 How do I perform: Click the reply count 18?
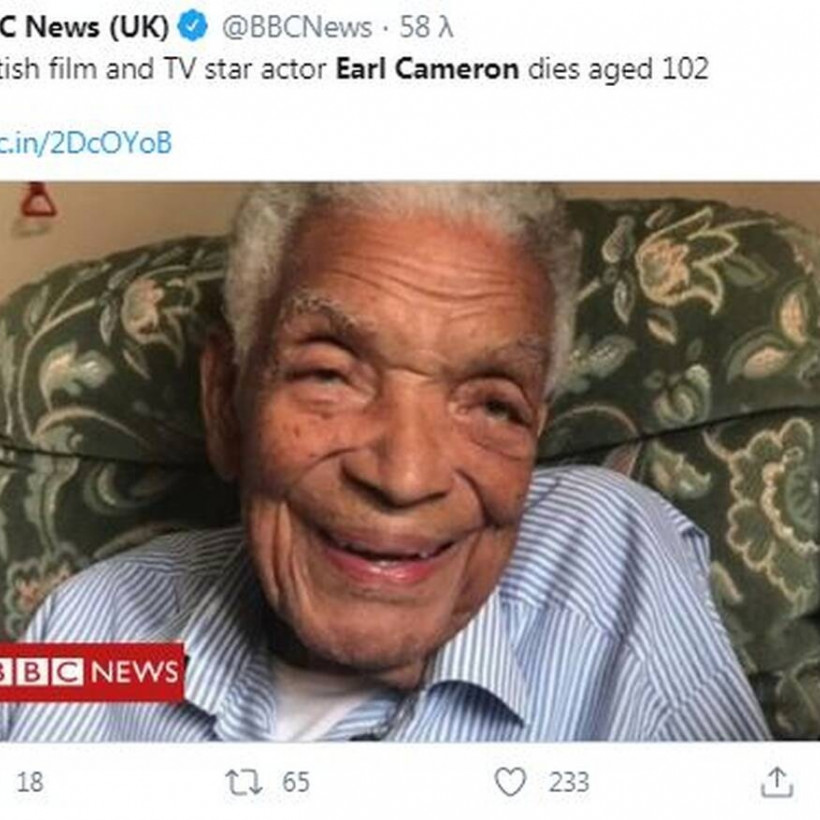(x=30, y=782)
